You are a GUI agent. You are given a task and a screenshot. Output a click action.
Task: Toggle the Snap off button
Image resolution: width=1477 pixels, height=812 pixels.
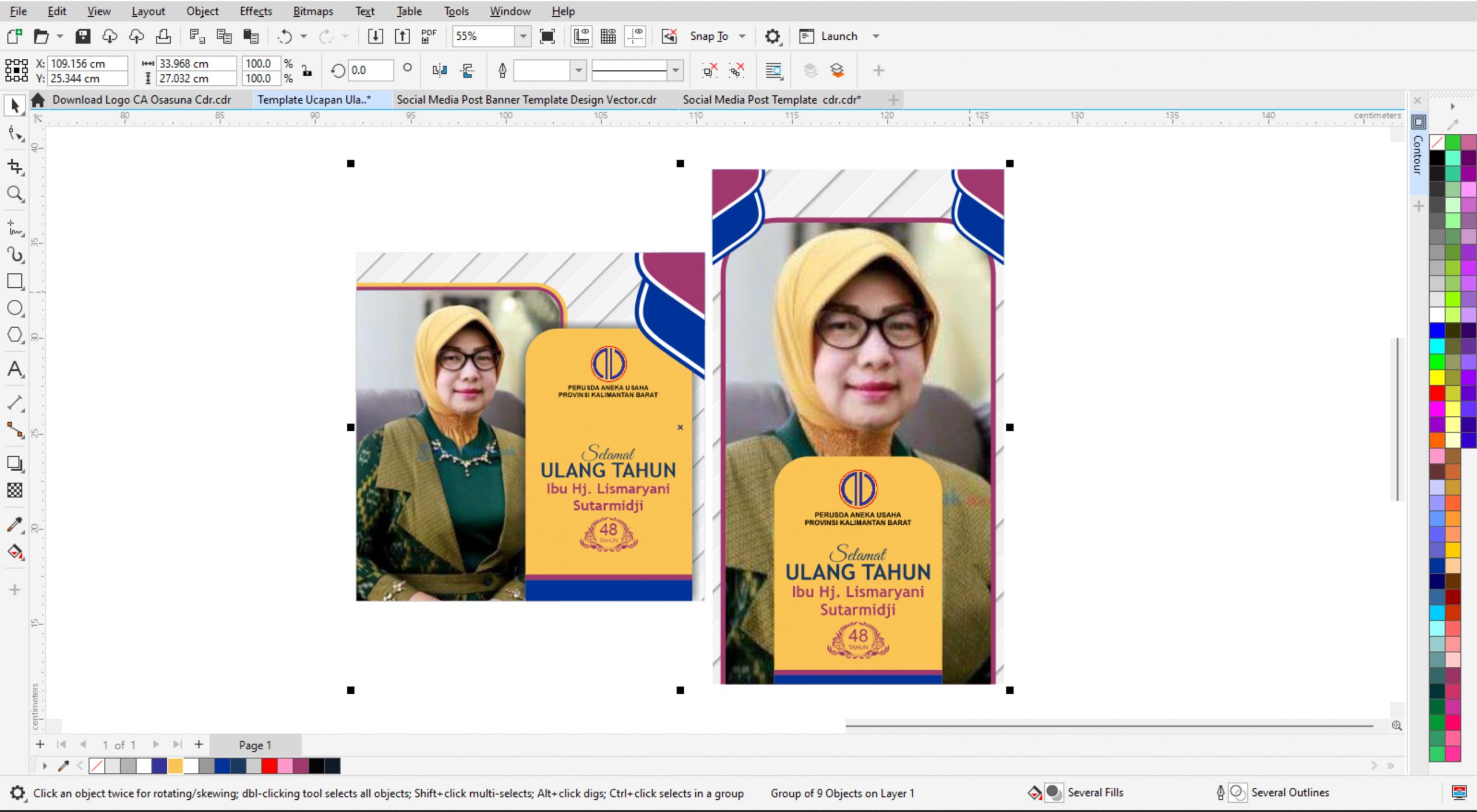click(x=669, y=36)
